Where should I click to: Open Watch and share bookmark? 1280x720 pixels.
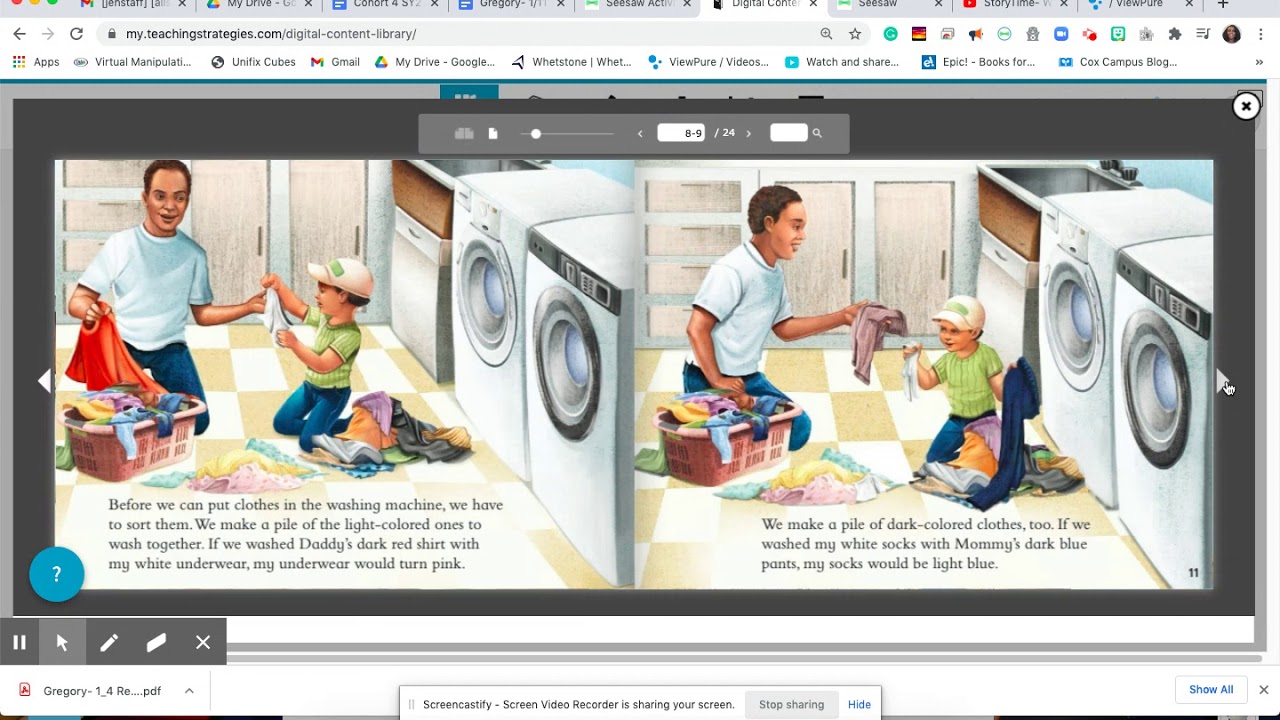[x=842, y=62]
